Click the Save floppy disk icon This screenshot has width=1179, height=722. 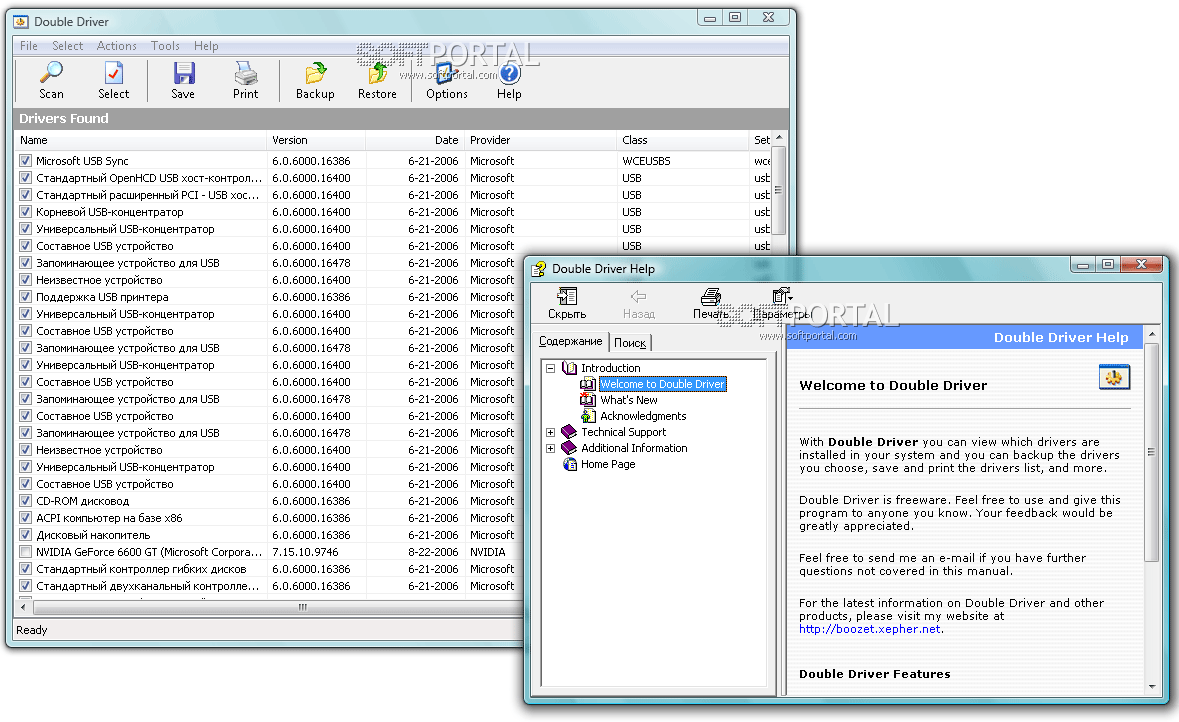[183, 73]
